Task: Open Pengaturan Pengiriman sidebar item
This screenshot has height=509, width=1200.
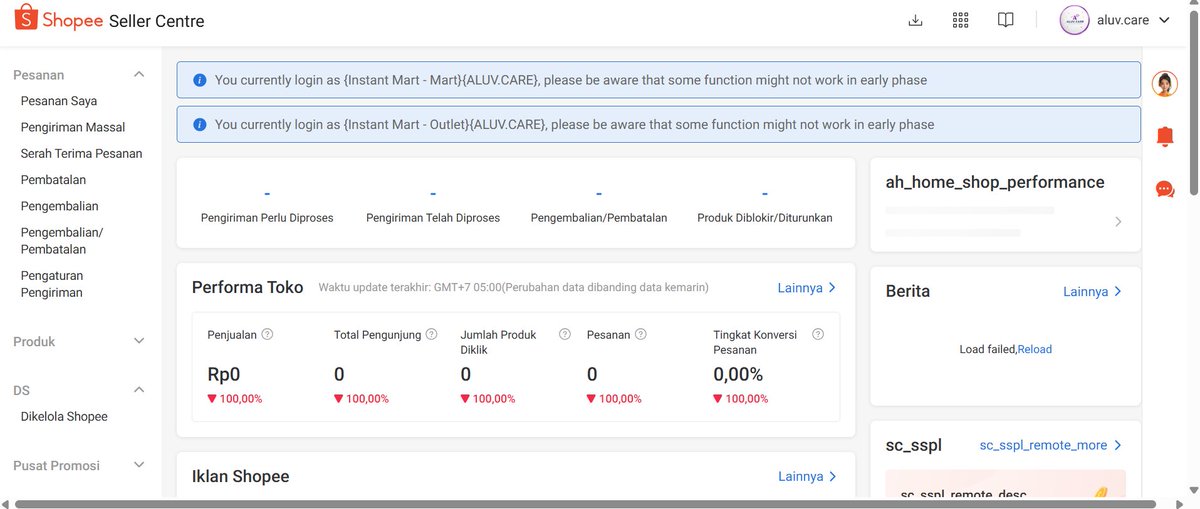Action: pos(52,284)
